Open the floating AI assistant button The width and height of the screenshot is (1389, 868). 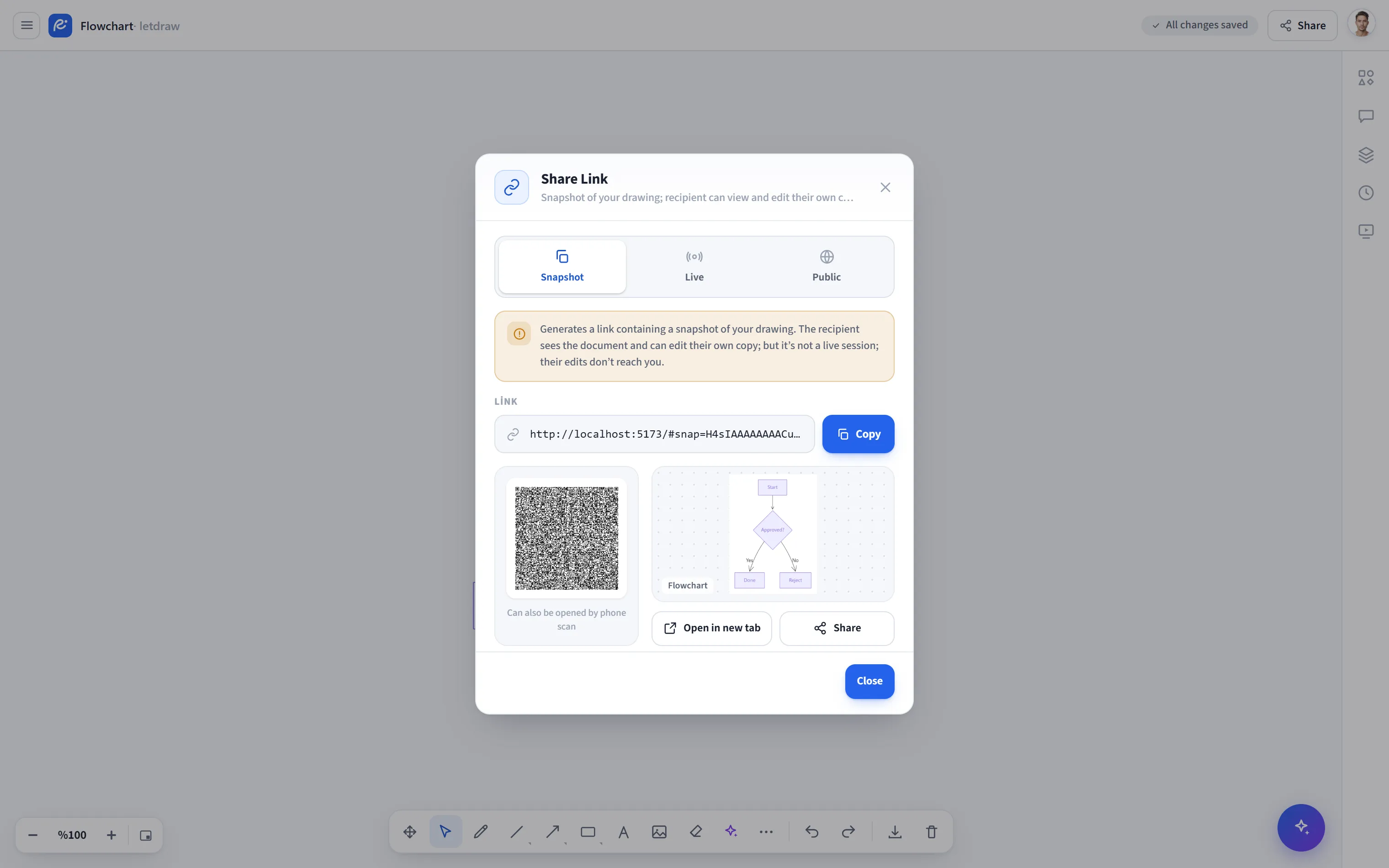click(1301, 827)
